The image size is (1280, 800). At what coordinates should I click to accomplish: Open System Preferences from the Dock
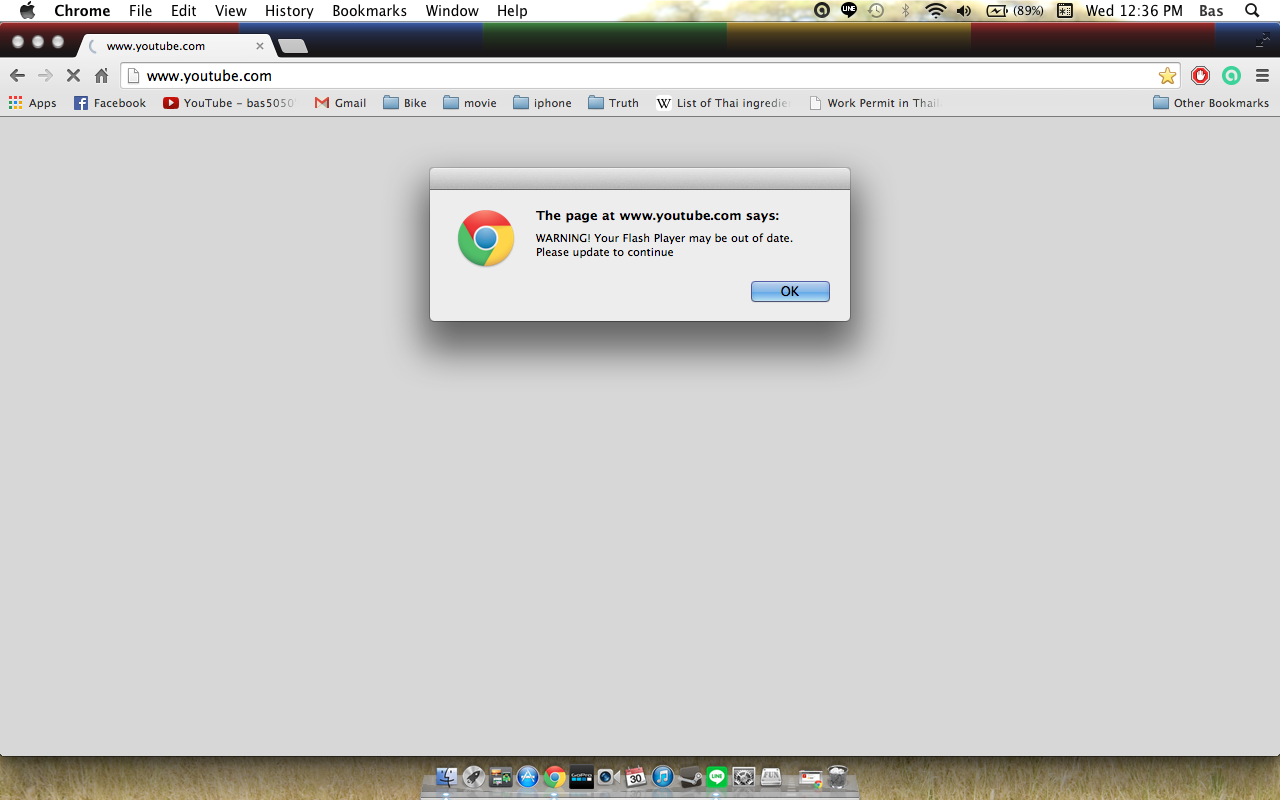coord(743,777)
